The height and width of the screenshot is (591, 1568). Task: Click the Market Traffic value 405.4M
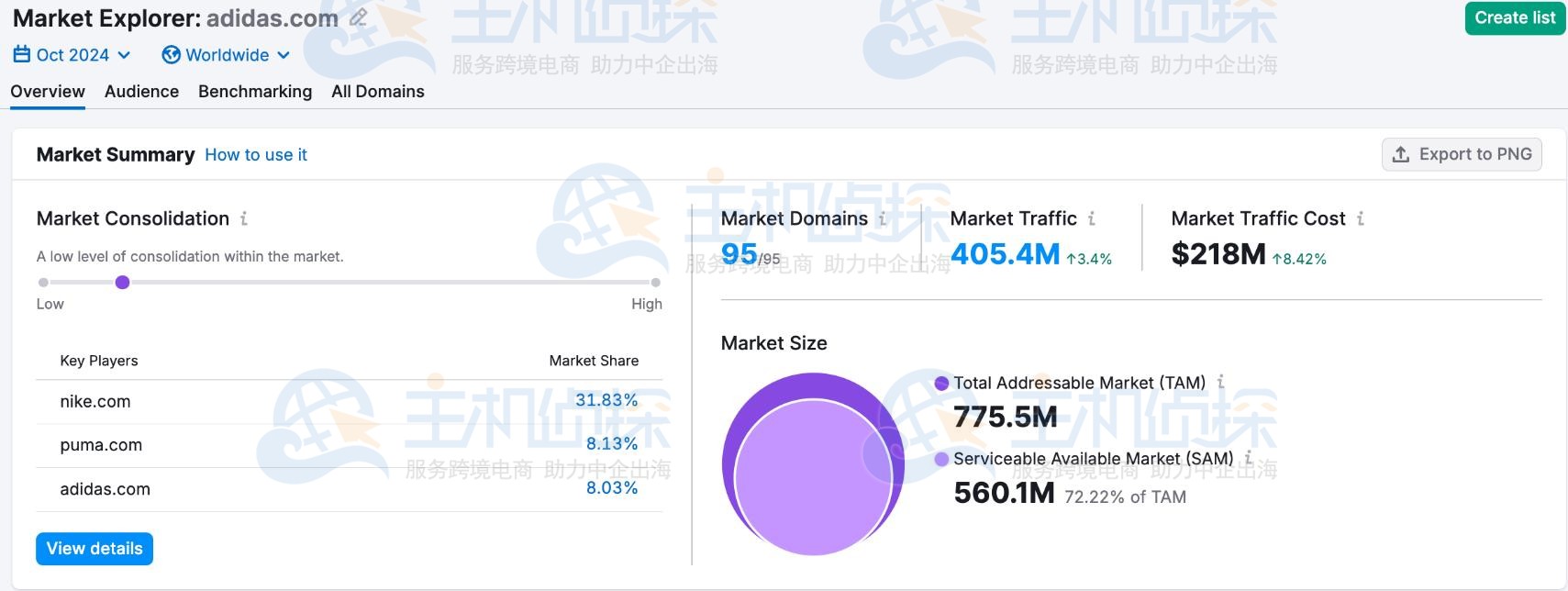(1005, 253)
